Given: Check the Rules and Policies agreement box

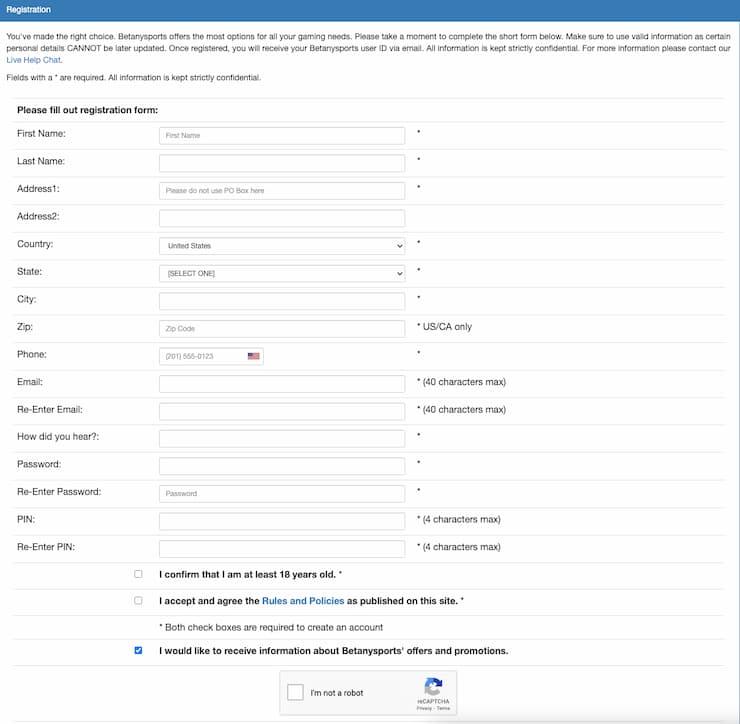Looking at the screenshot, I should [138, 600].
